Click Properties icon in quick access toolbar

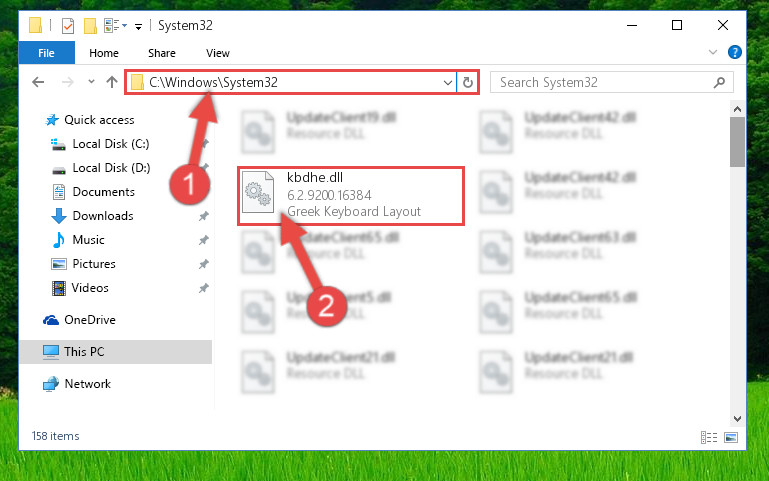coord(68,25)
